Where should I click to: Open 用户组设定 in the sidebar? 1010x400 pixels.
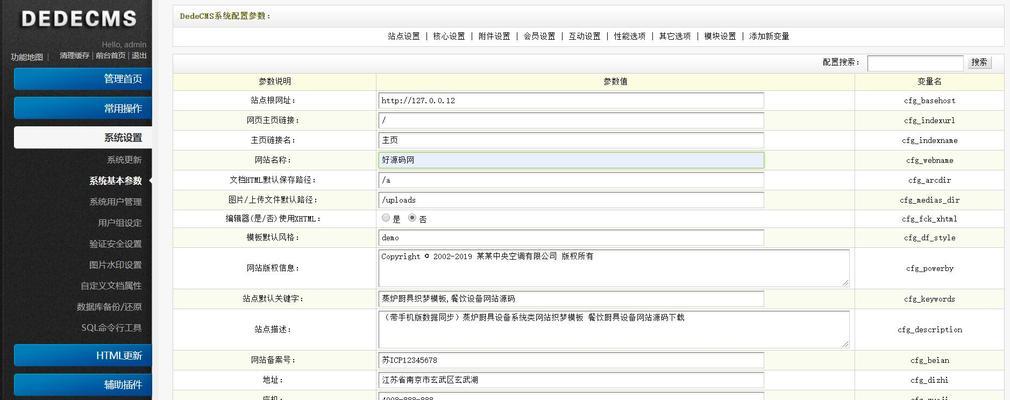[120, 223]
